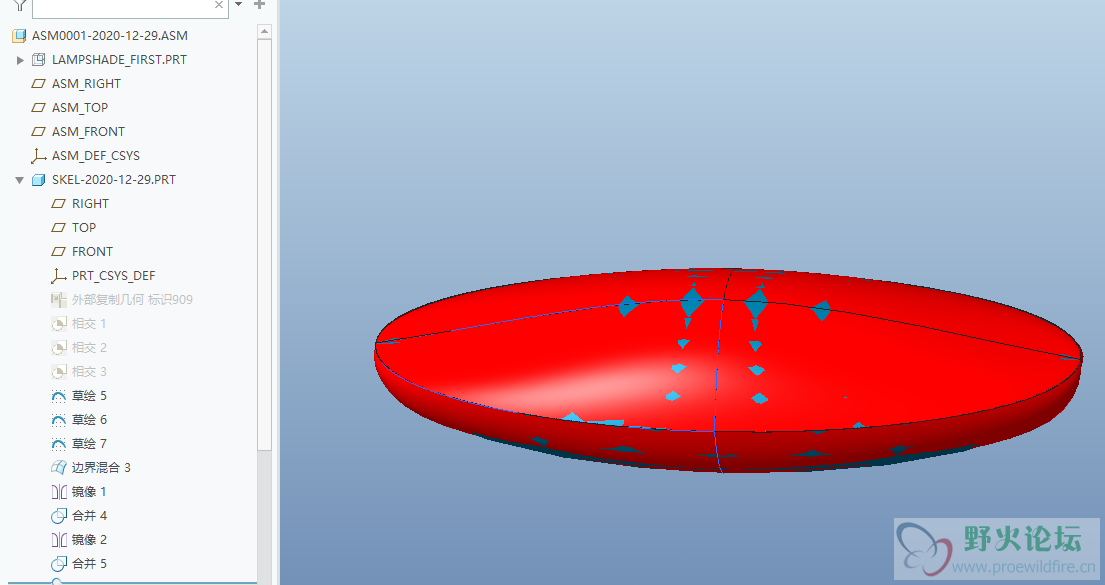Viewport: 1105px width, 585px height.
Task: Select the ASM_TOP label
Action: click(x=80, y=108)
